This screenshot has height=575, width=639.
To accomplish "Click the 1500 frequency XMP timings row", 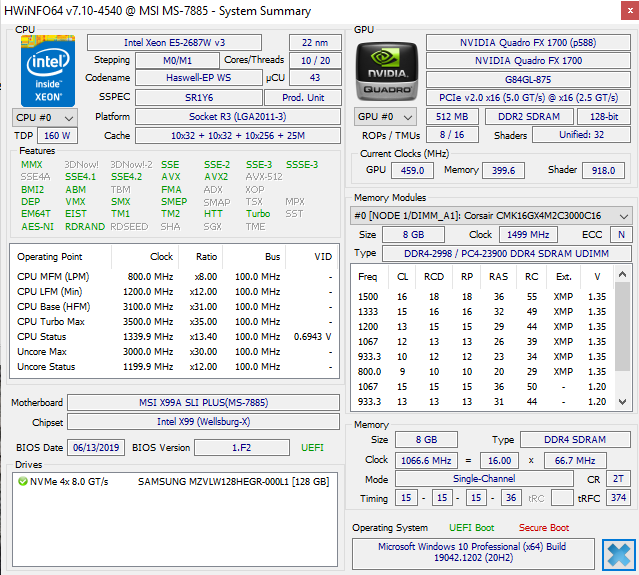I will pos(482,297).
